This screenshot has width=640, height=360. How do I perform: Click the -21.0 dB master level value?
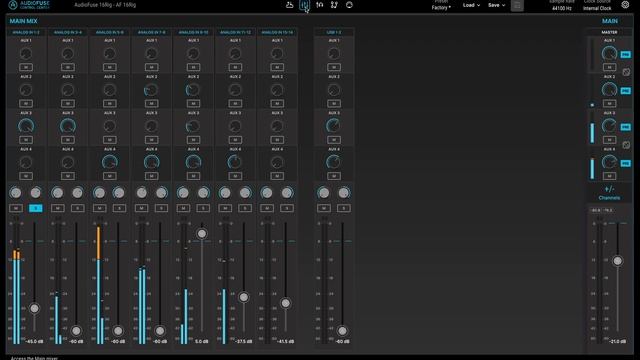click(618, 341)
